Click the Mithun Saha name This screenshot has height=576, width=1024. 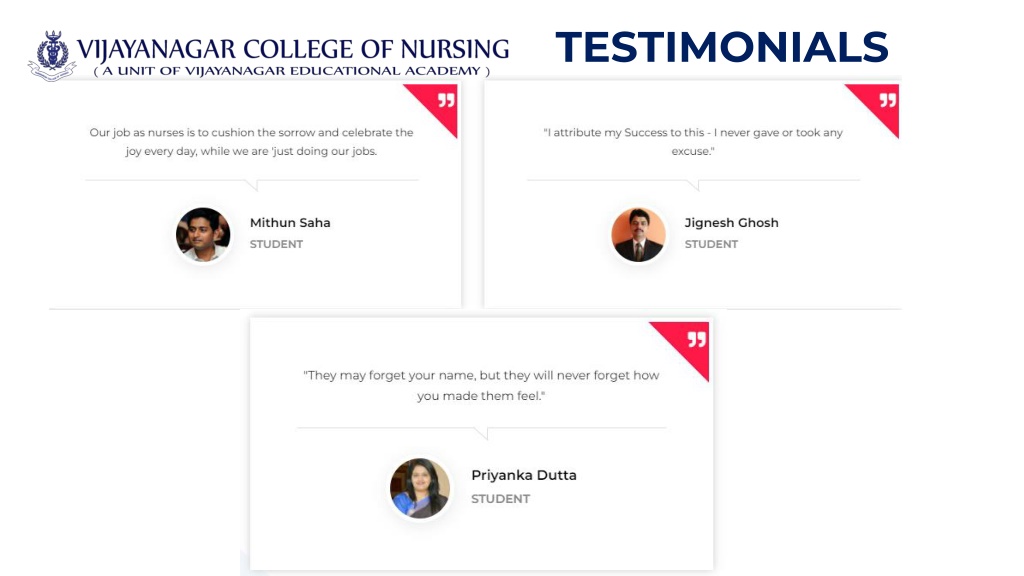pos(290,223)
